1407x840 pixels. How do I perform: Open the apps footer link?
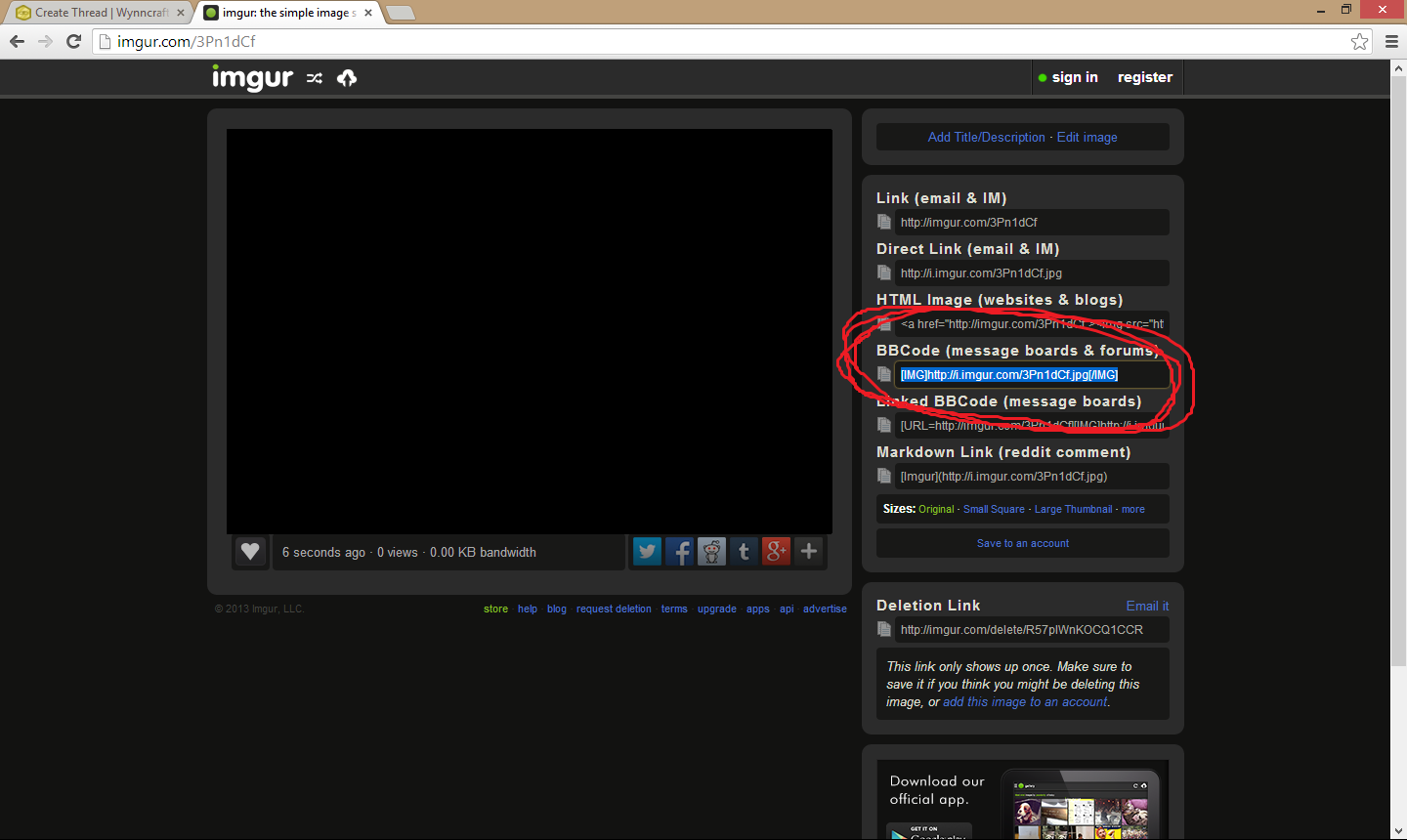pos(758,609)
